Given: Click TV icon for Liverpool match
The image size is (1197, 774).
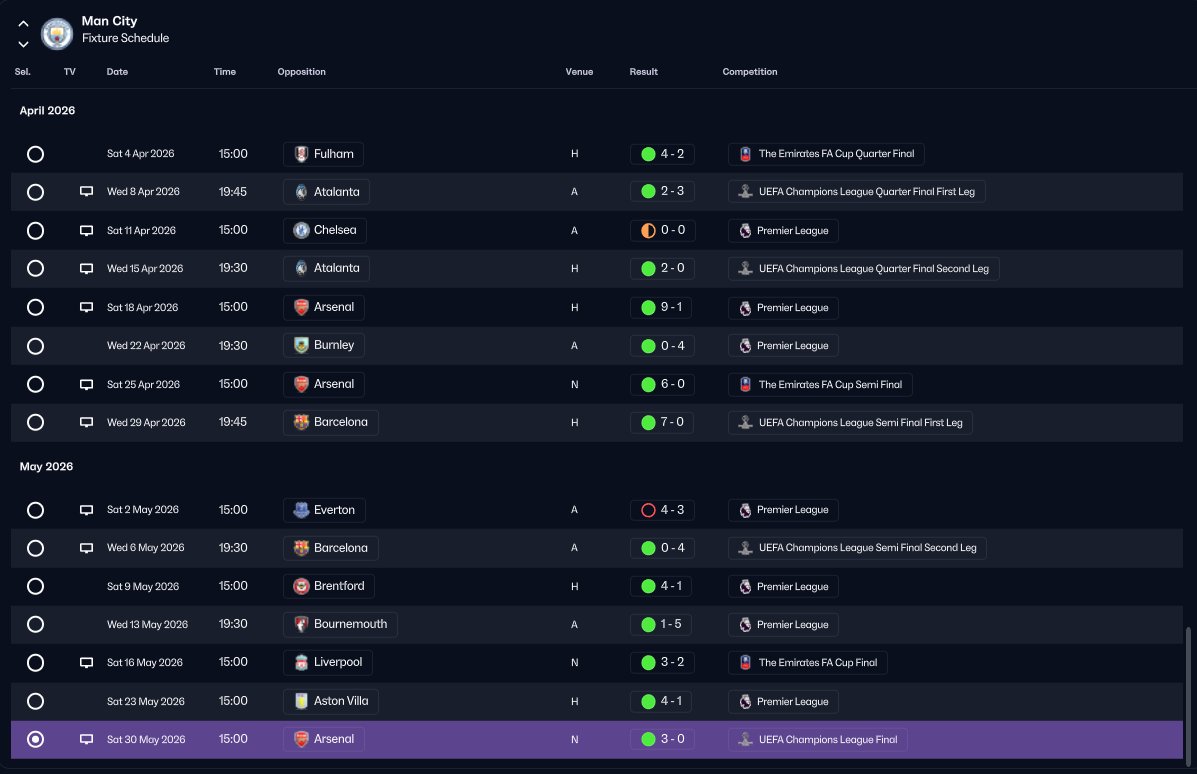Looking at the screenshot, I should tap(86, 663).
